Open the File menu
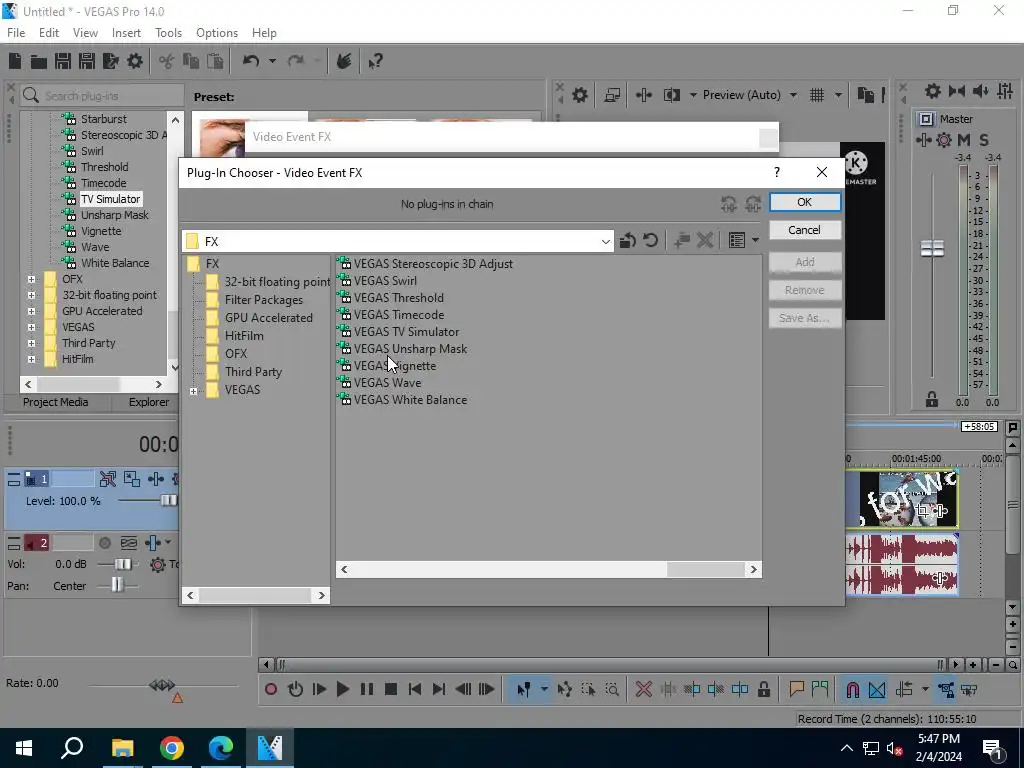 [16, 33]
